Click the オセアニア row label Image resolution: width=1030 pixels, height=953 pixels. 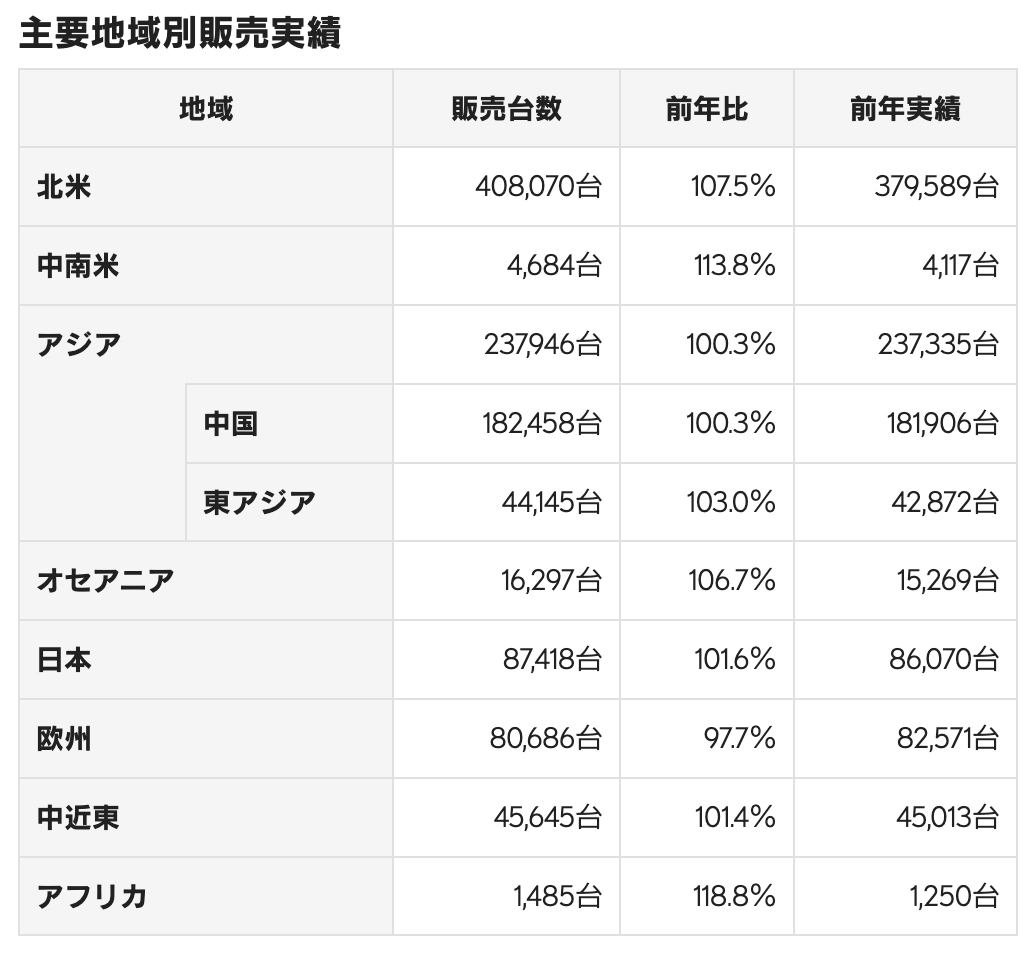tap(105, 580)
